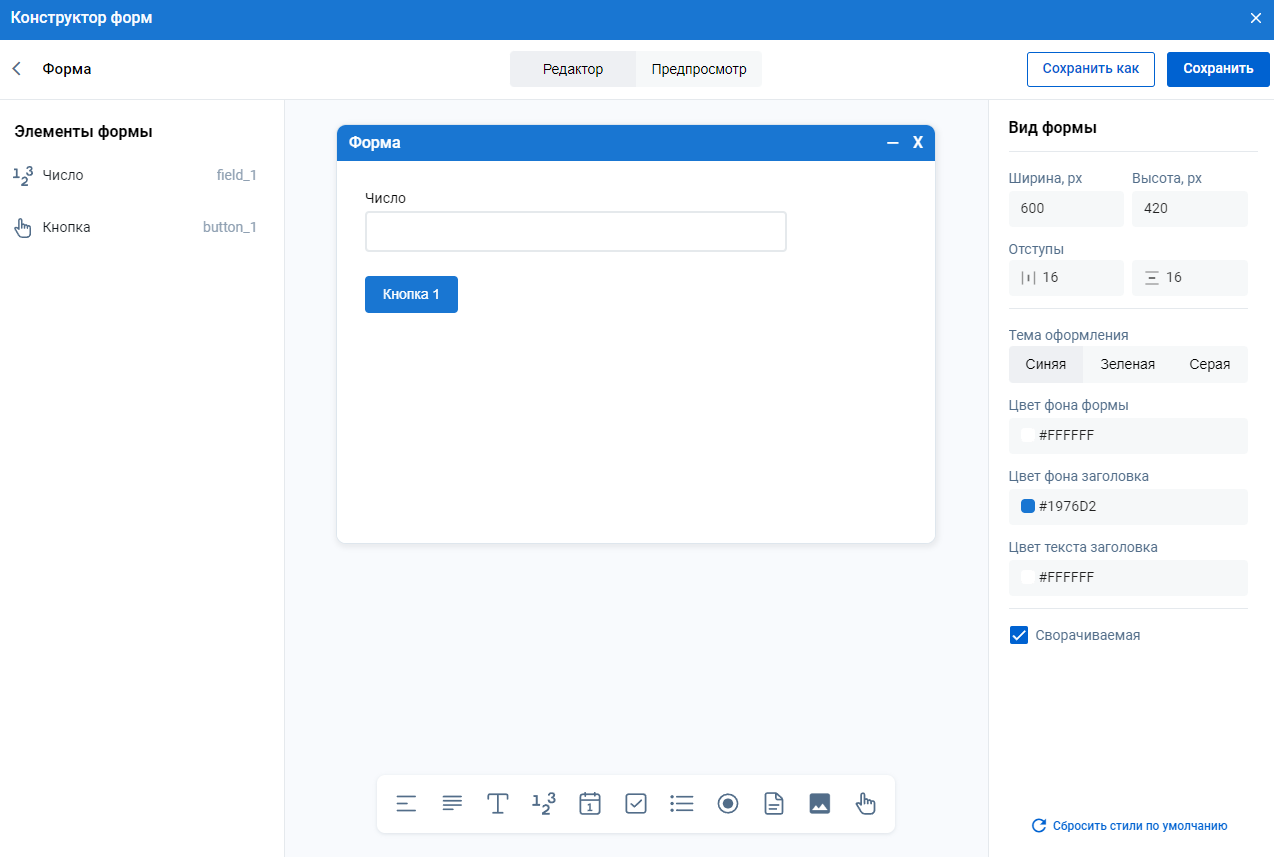
Task: Add a text input field from toolbar
Action: pos(498,804)
